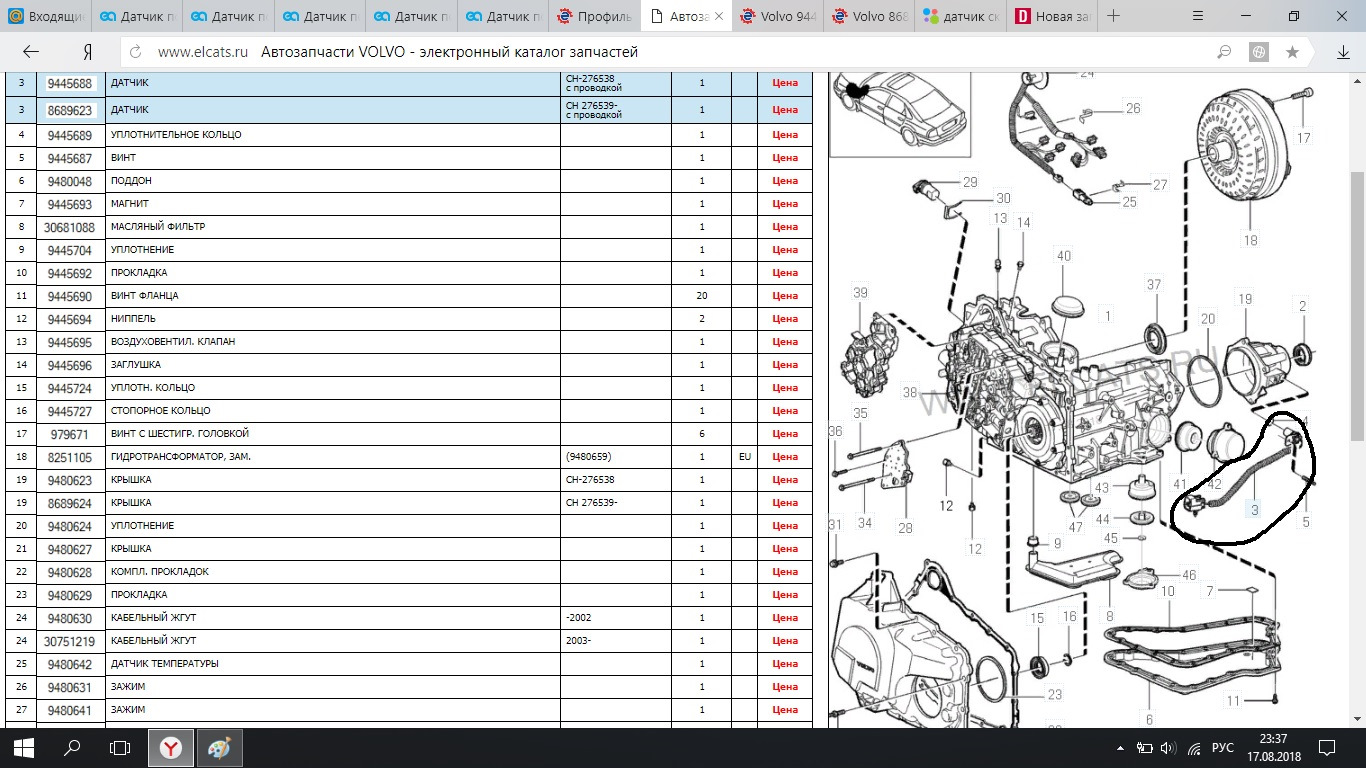Open the Wi-Fi network tray icon
Image resolution: width=1366 pixels, height=768 pixels.
[1192, 748]
